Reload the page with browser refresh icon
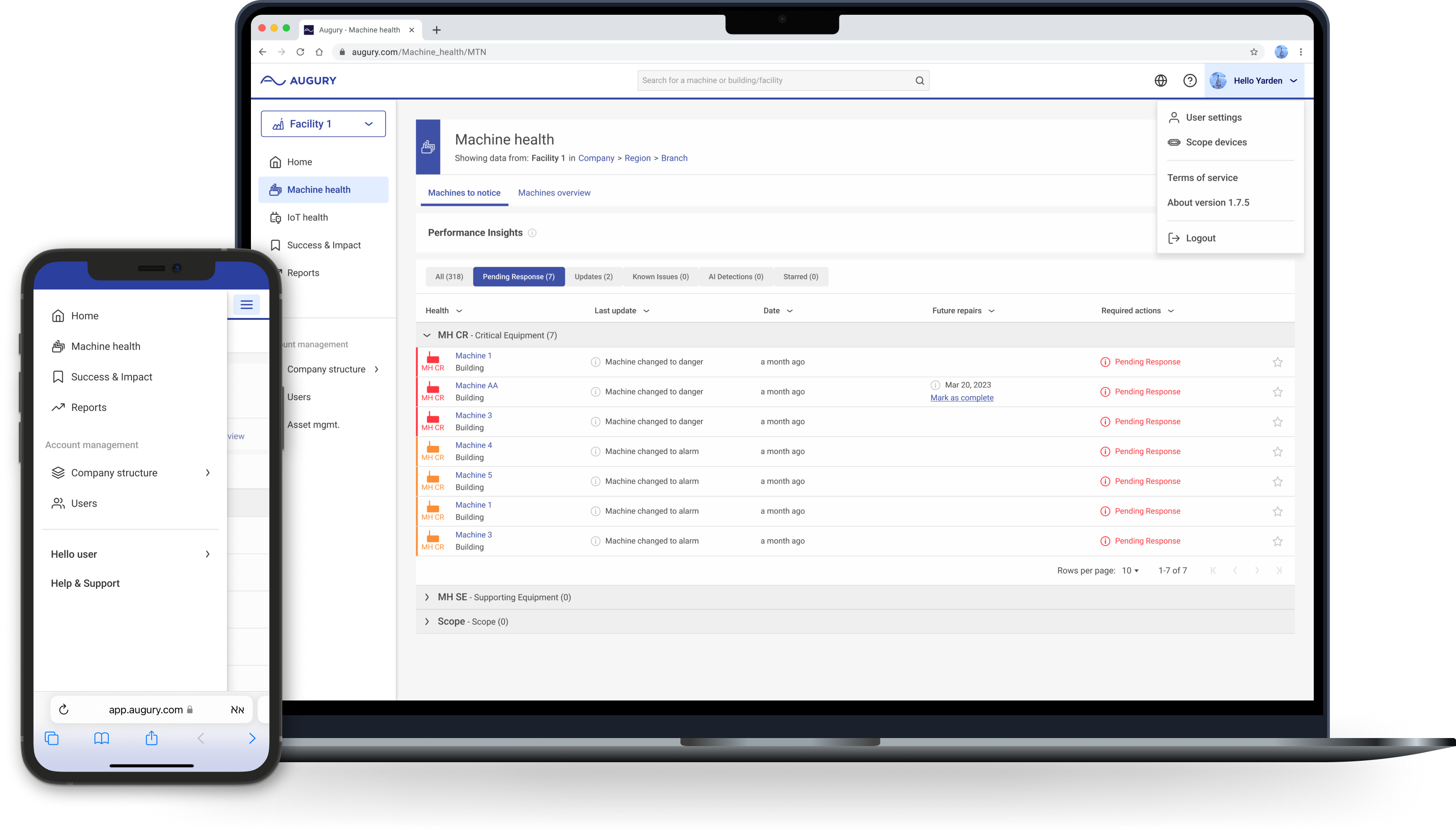 point(300,52)
